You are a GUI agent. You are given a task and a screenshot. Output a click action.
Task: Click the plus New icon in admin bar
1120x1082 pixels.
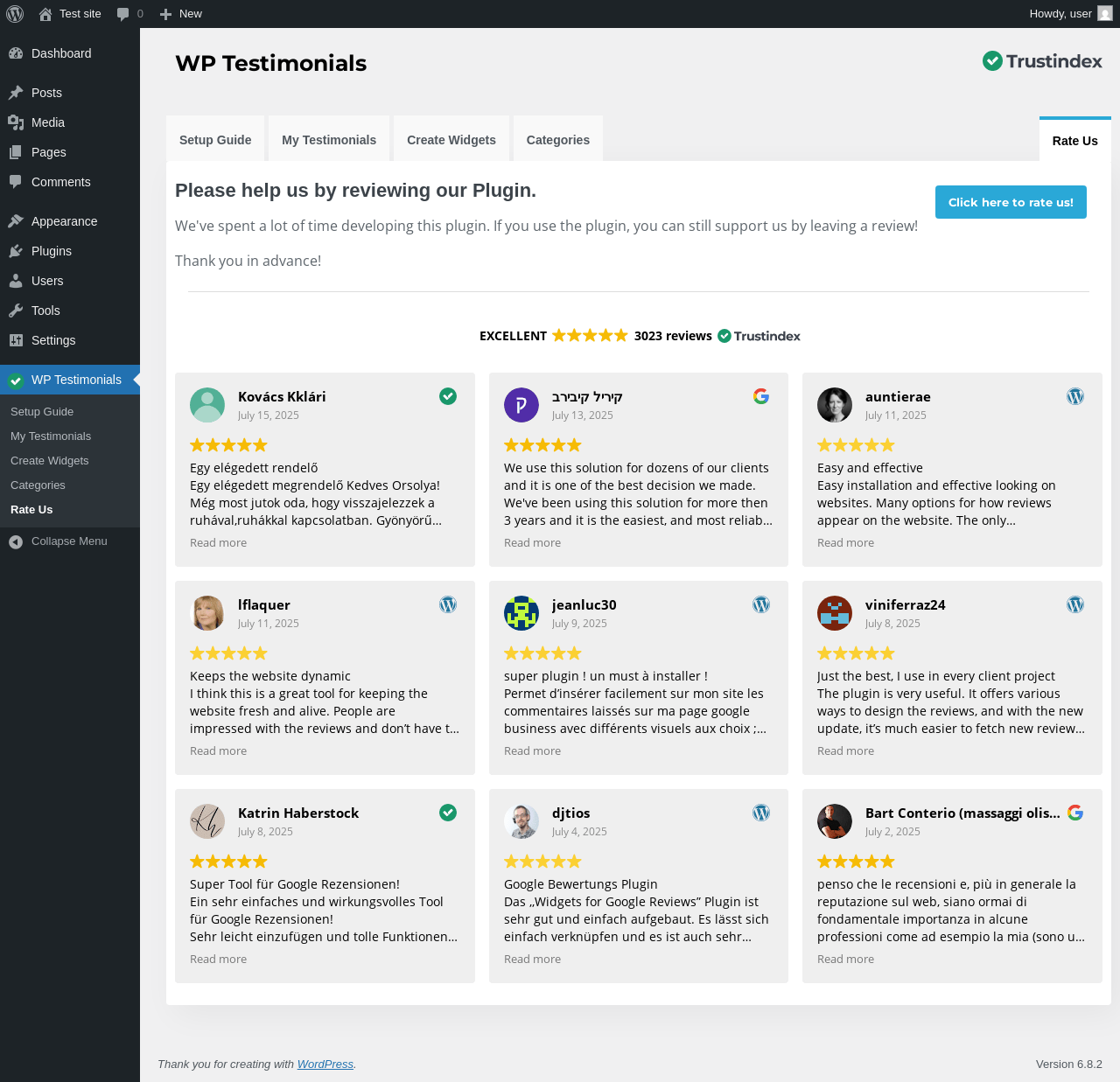tap(165, 14)
